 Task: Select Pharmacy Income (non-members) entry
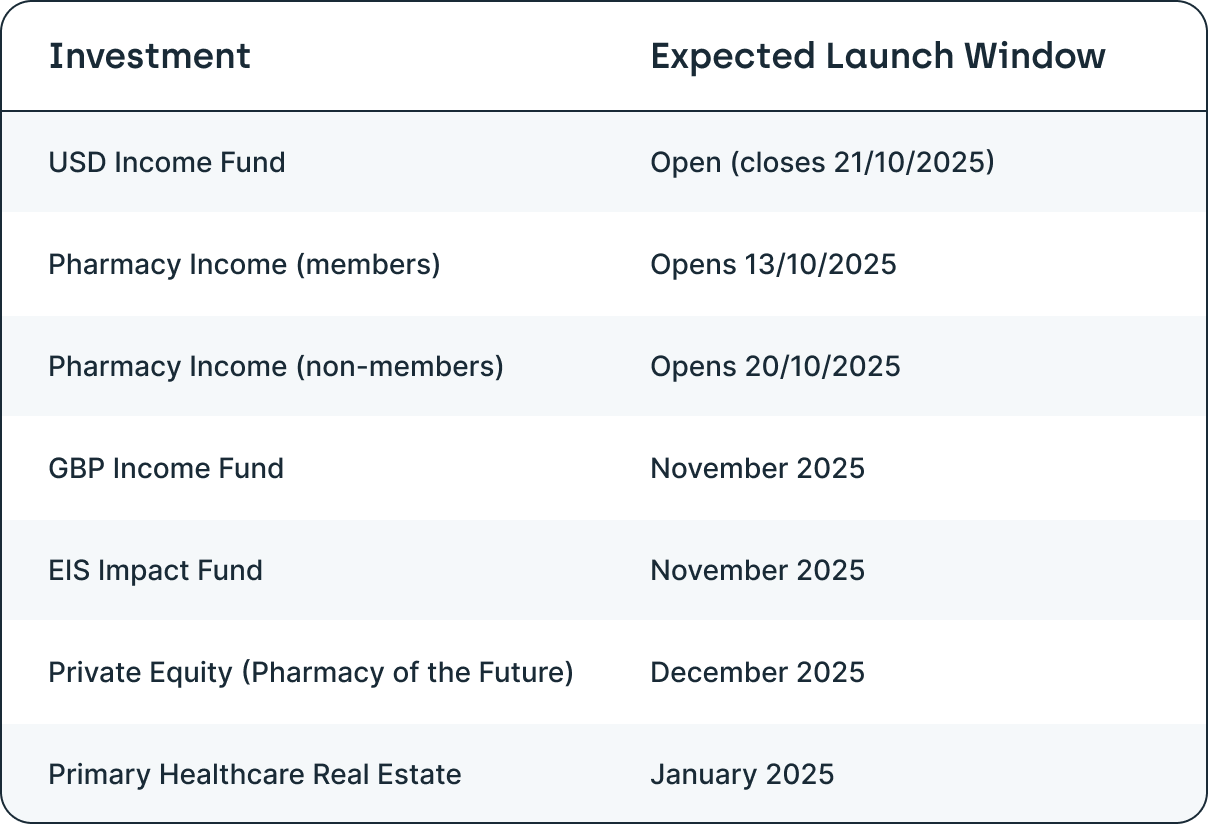point(275,366)
